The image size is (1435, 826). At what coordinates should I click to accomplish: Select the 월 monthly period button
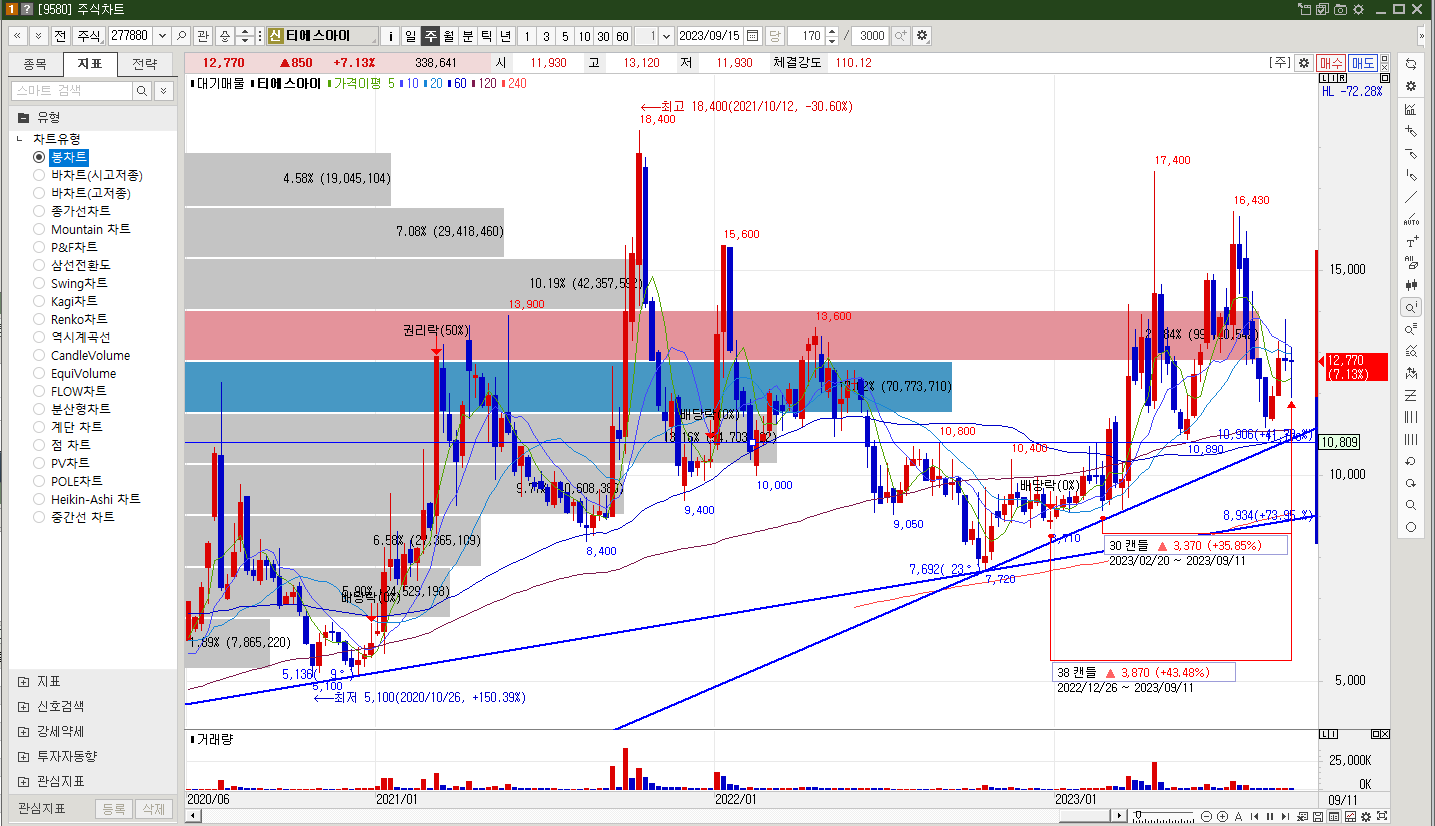(x=449, y=35)
